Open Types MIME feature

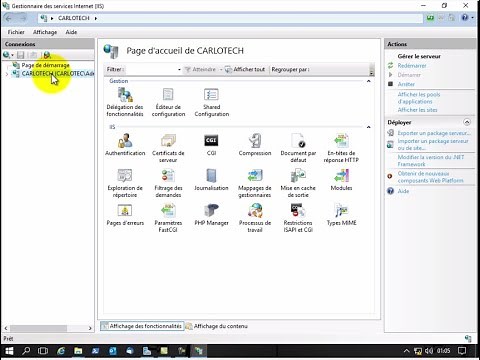(x=341, y=215)
